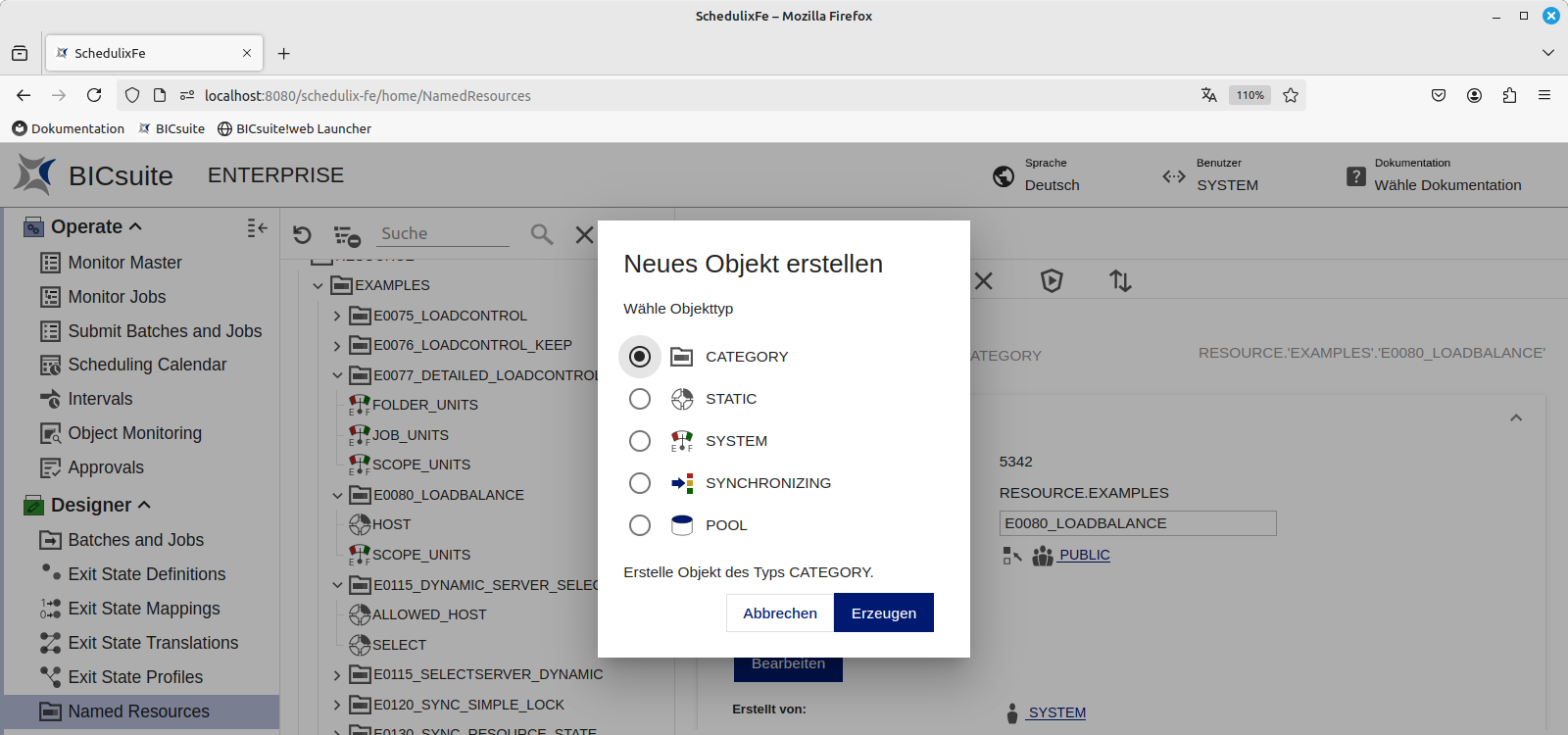Click the search magnifier icon
Image resolution: width=1568 pixels, height=735 pixels.
[x=541, y=234]
